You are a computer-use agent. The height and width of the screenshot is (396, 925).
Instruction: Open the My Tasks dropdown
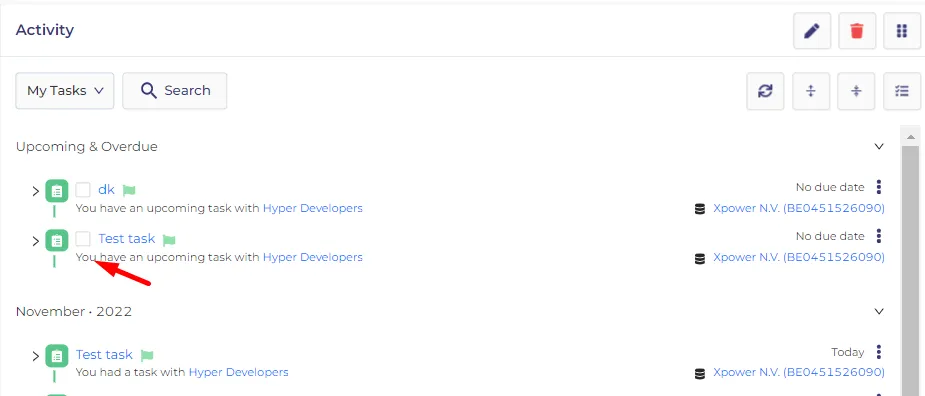coord(65,91)
